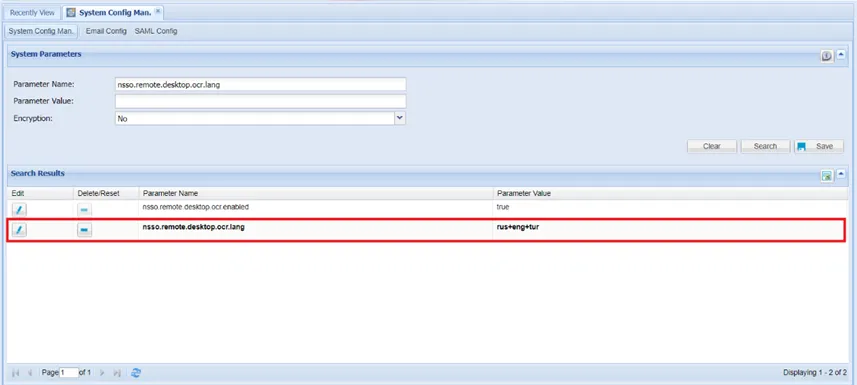Go to the first page of results
The width and height of the screenshot is (857, 385).
point(15,372)
